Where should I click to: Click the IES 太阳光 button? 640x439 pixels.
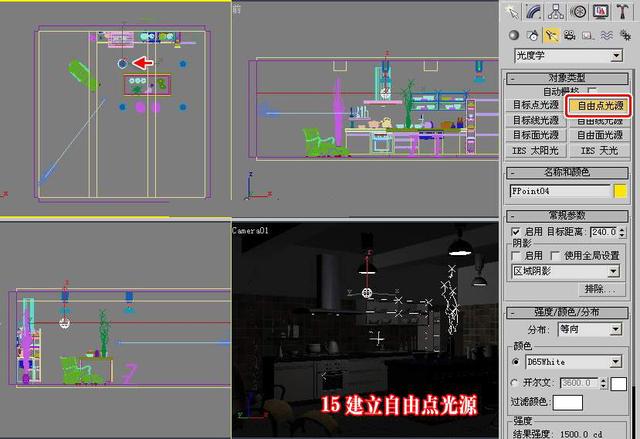point(536,151)
